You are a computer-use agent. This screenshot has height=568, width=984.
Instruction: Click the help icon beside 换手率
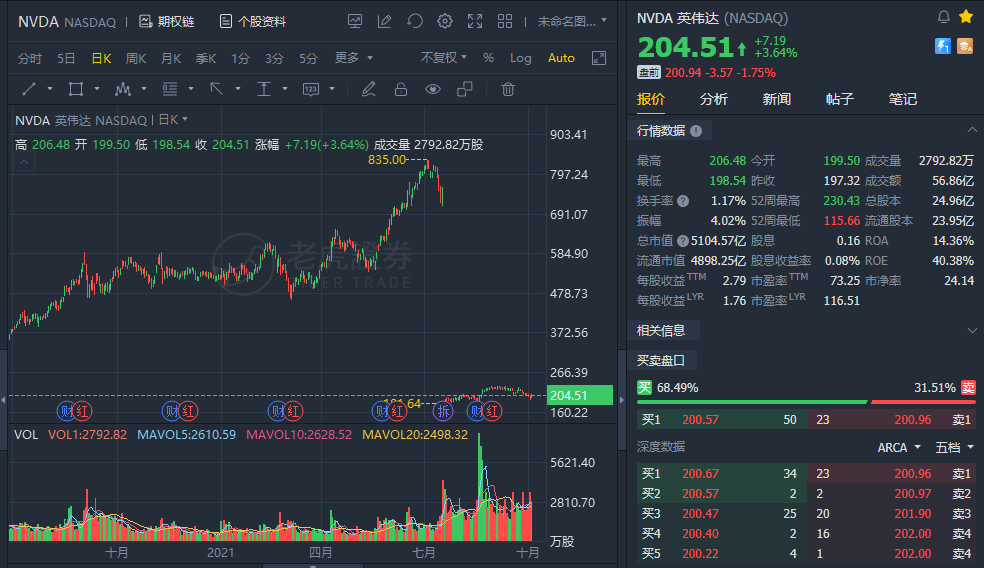pyautogui.click(x=683, y=201)
